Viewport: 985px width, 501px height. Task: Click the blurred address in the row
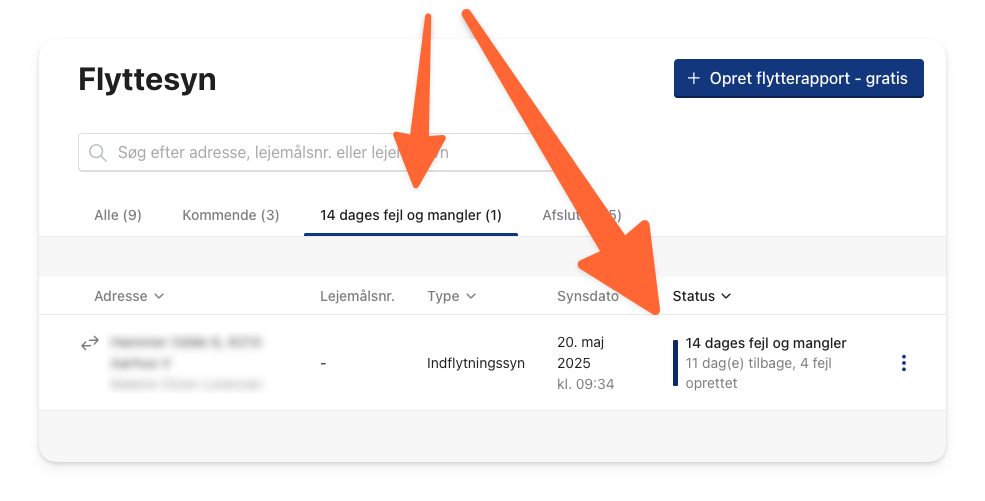[186, 353]
